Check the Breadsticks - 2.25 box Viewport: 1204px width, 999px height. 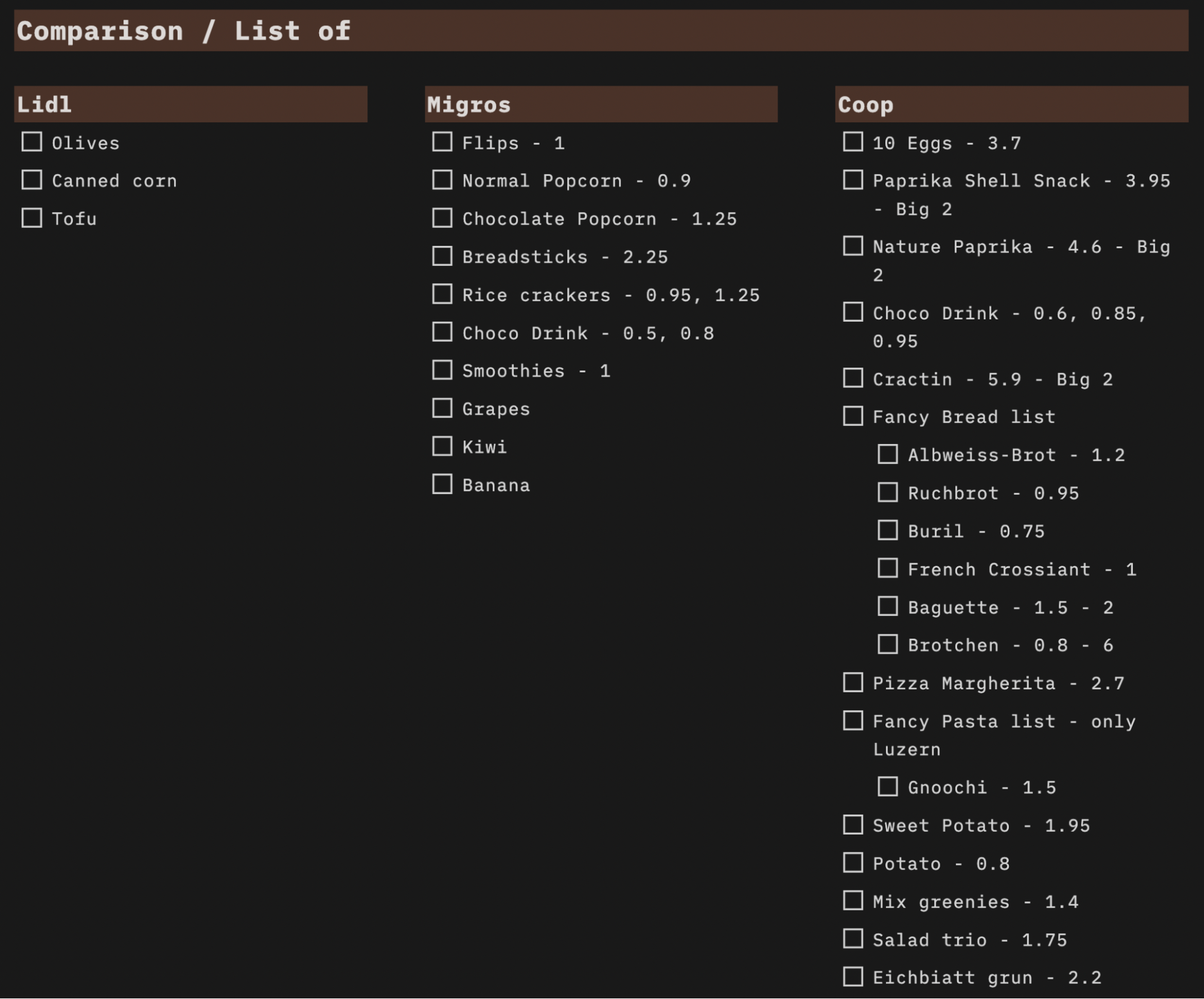(442, 256)
